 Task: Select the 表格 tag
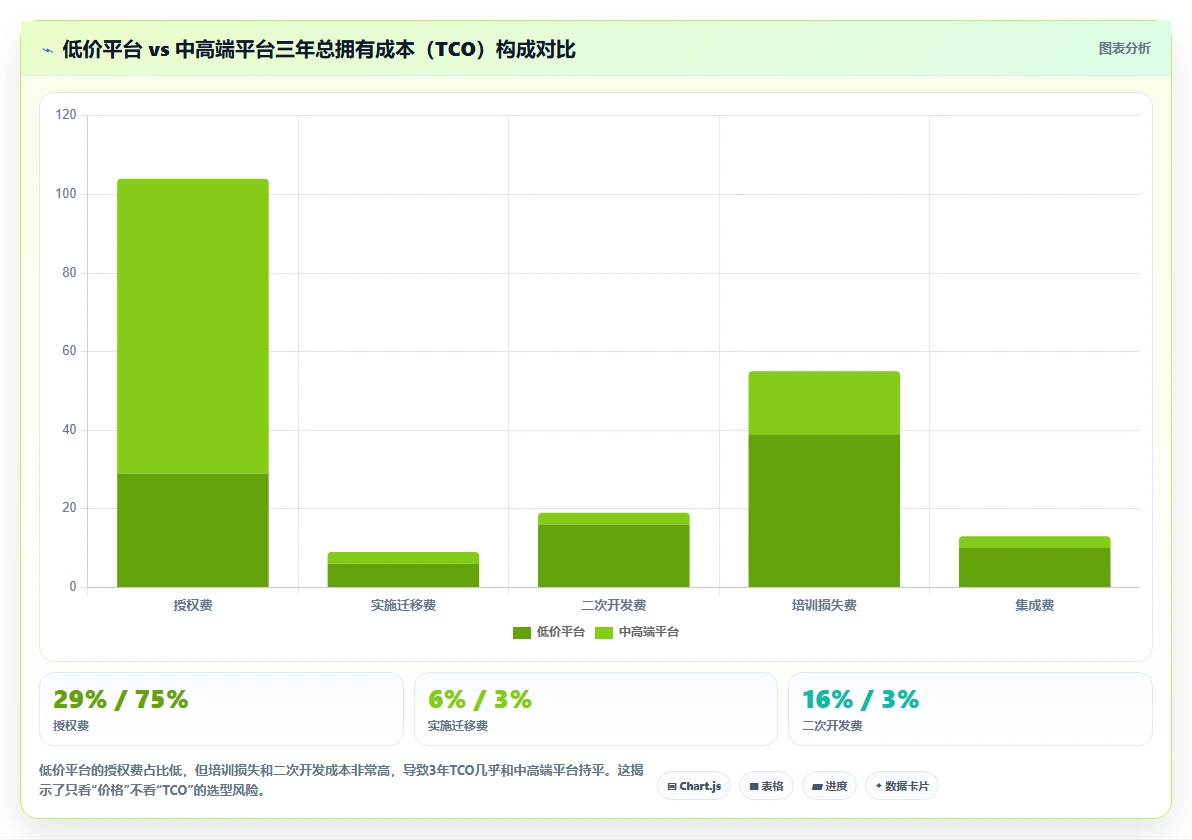point(766,786)
